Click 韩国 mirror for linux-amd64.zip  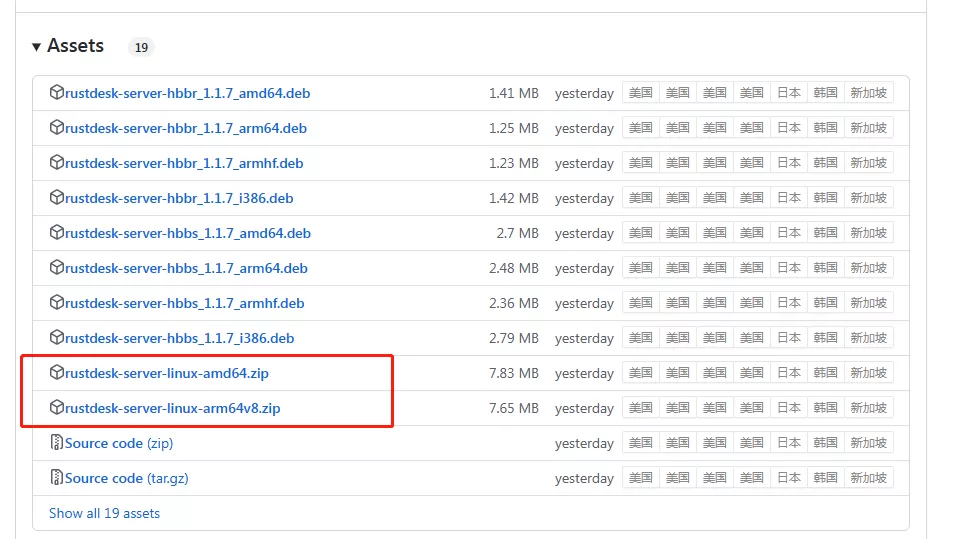826,373
